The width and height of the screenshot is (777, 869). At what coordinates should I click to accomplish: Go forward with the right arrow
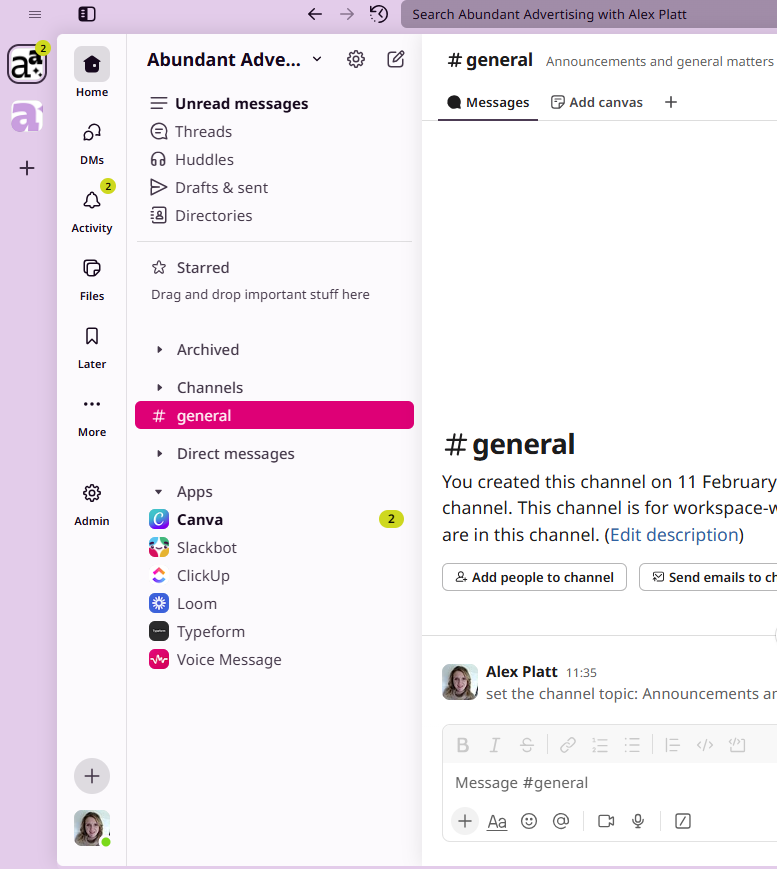[x=347, y=14]
